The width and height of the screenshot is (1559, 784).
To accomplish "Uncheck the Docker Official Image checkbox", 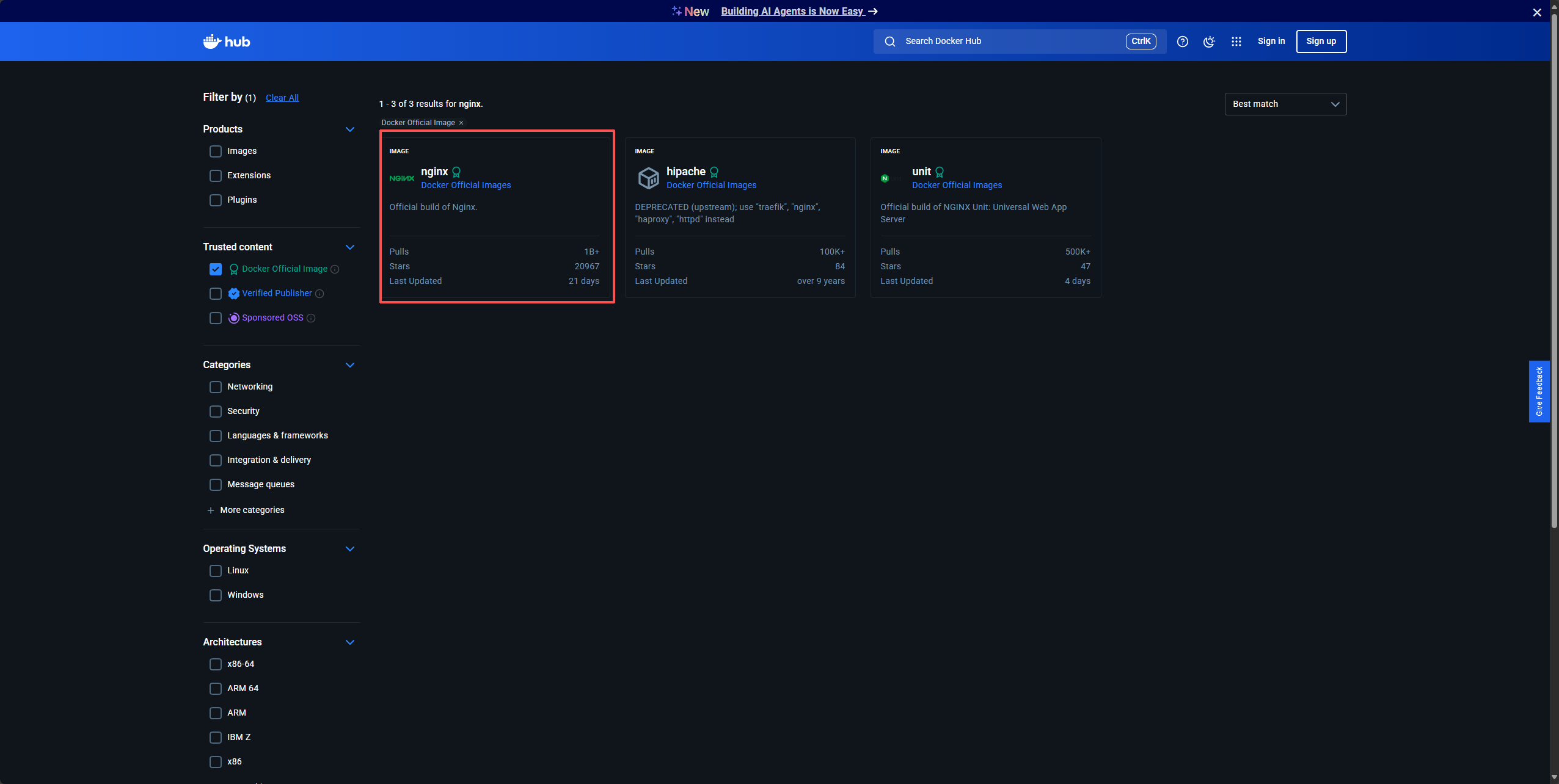I will pos(216,269).
